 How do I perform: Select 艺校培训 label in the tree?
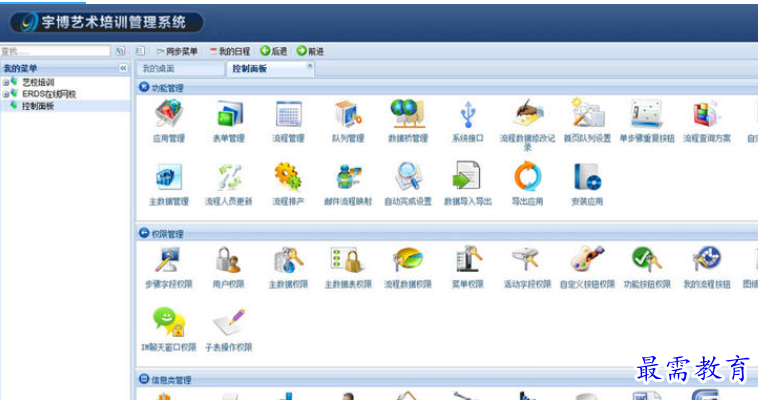(38, 83)
